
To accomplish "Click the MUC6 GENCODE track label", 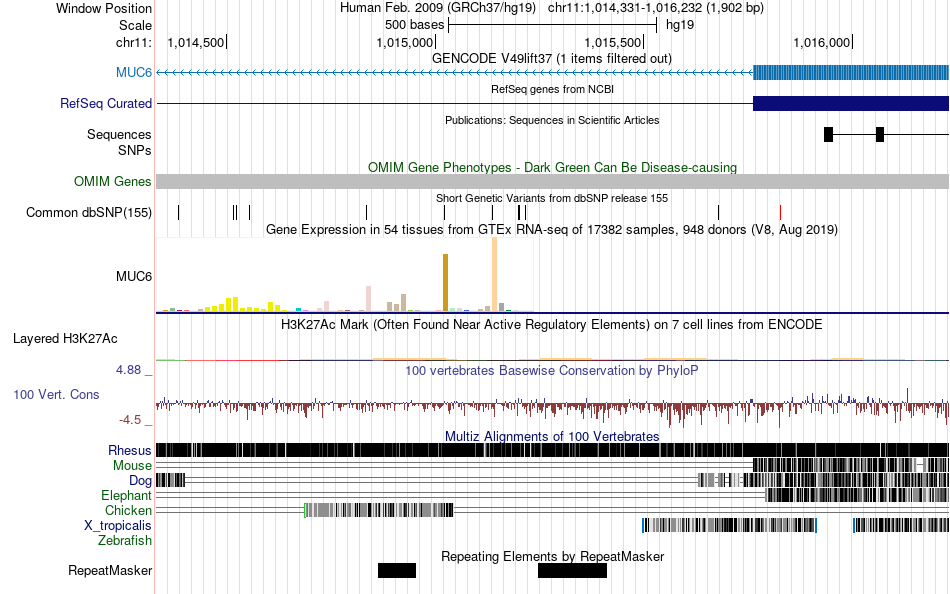I will [134, 72].
